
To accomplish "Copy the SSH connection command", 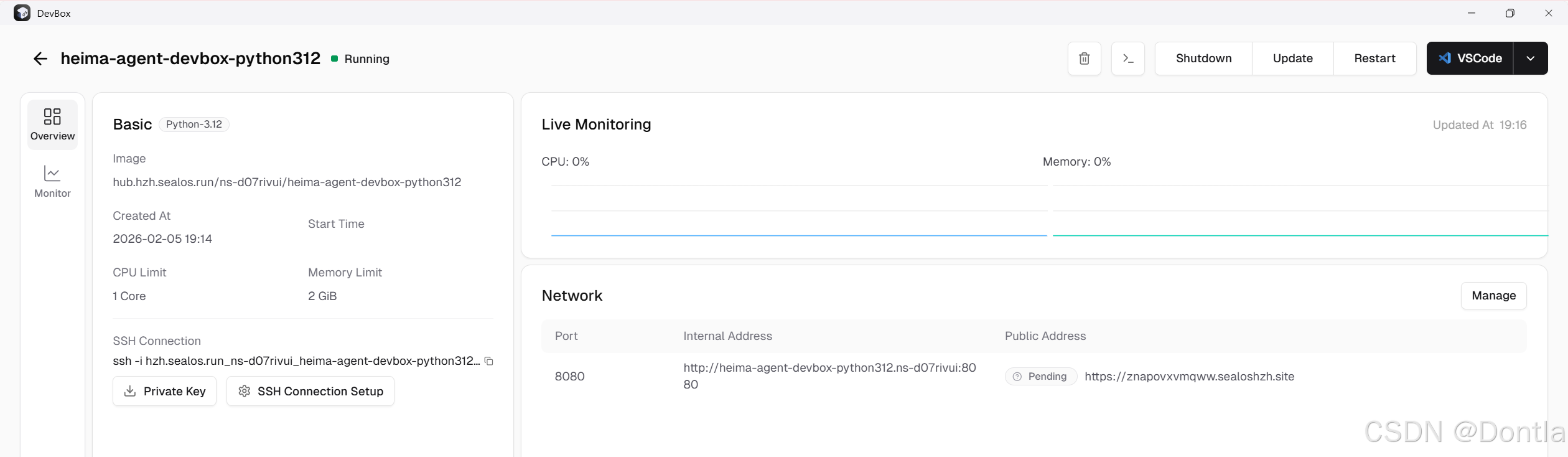I will pyautogui.click(x=489, y=361).
